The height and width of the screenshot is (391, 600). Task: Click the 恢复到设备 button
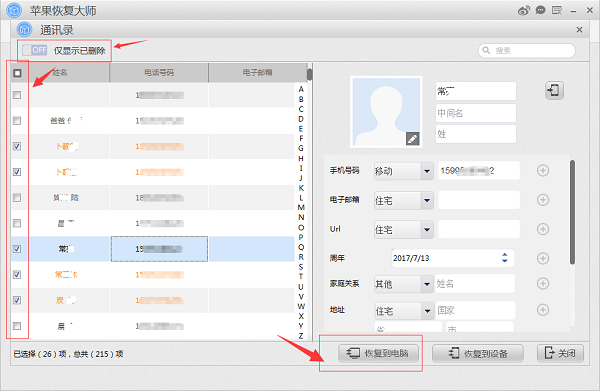[478, 353]
